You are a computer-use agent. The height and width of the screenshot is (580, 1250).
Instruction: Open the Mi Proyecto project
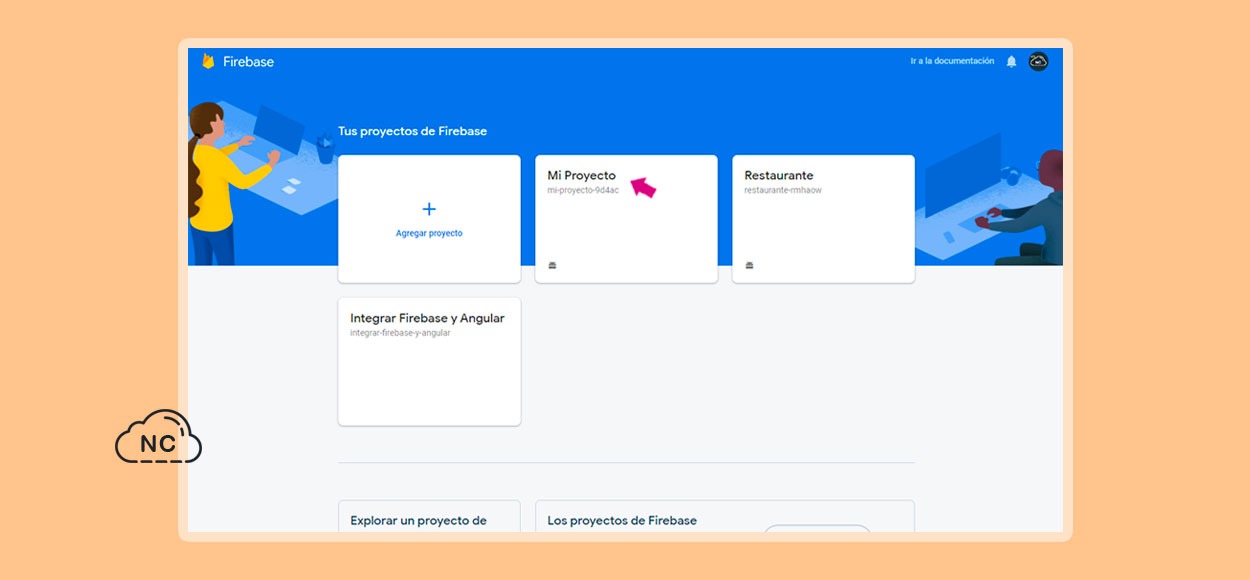[x=626, y=219]
